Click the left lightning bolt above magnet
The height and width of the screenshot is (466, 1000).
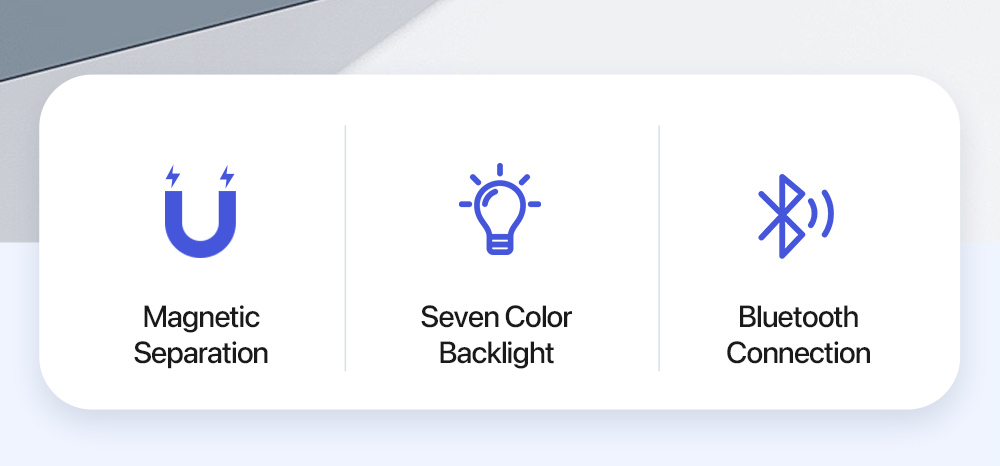tap(173, 177)
